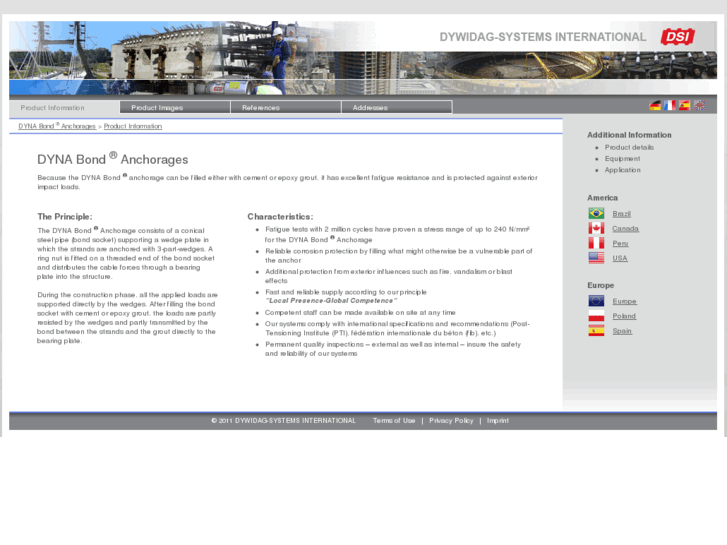Open the Spain country text link
Viewport: 727px width, 545px height.
(622, 331)
